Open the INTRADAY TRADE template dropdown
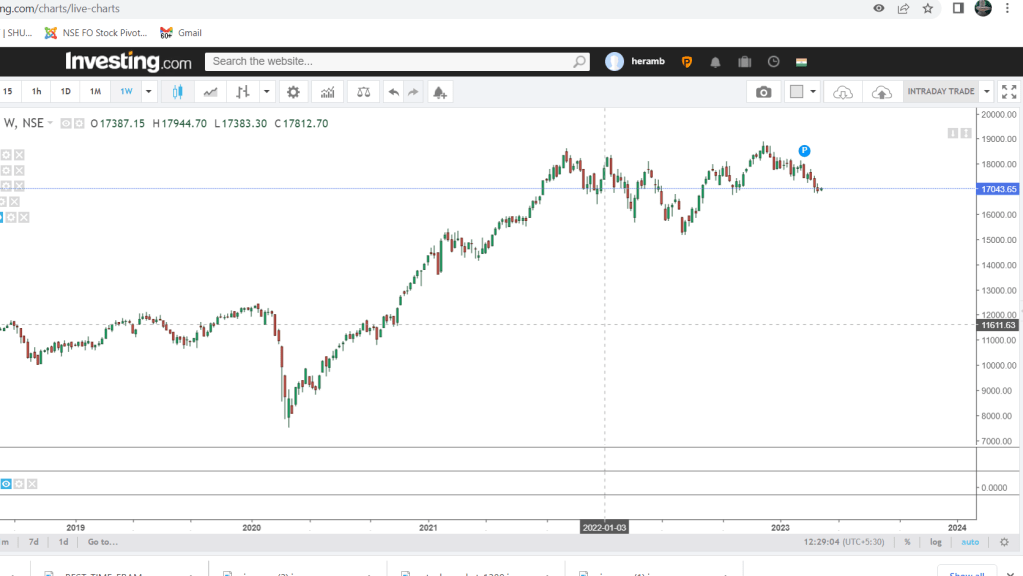Viewport: 1023px width, 576px height. coord(987,92)
